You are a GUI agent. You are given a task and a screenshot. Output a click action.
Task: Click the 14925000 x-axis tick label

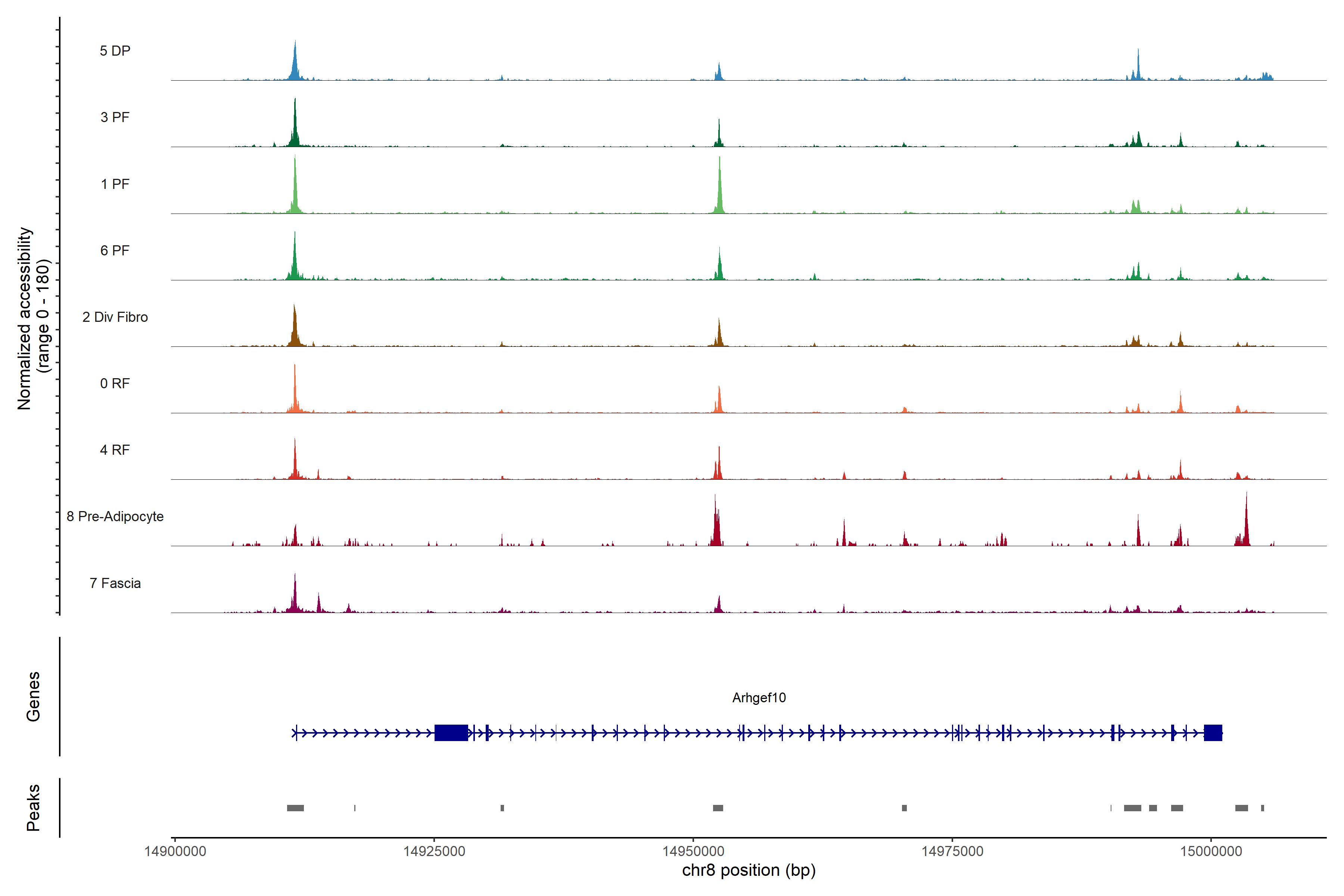pyautogui.click(x=434, y=852)
